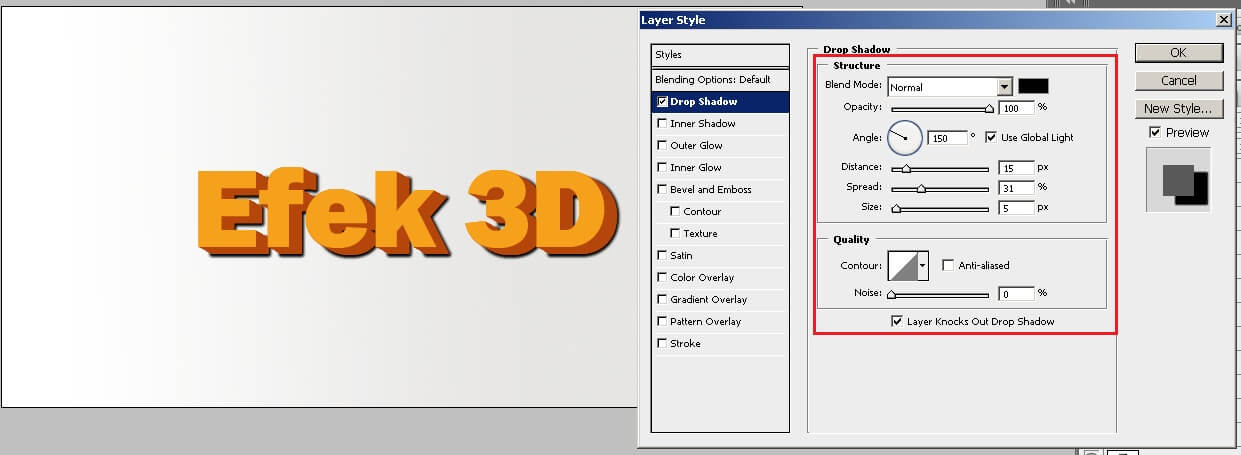Click the Distance value field
Viewport: 1241px width, 455px height.
pyautogui.click(x=1015, y=168)
